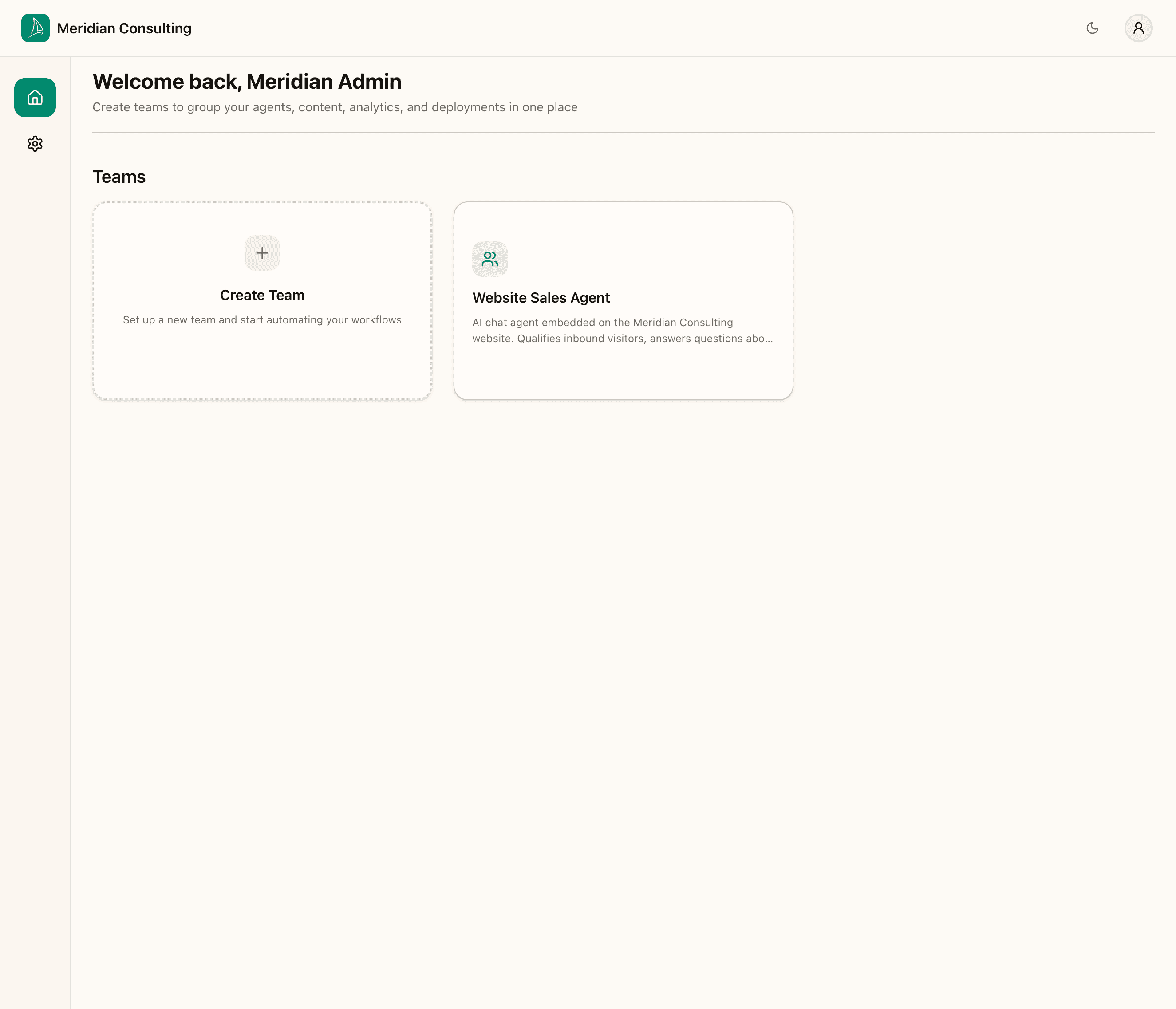Toggle dark mode with the moon icon
1176x1009 pixels.
click(x=1092, y=28)
